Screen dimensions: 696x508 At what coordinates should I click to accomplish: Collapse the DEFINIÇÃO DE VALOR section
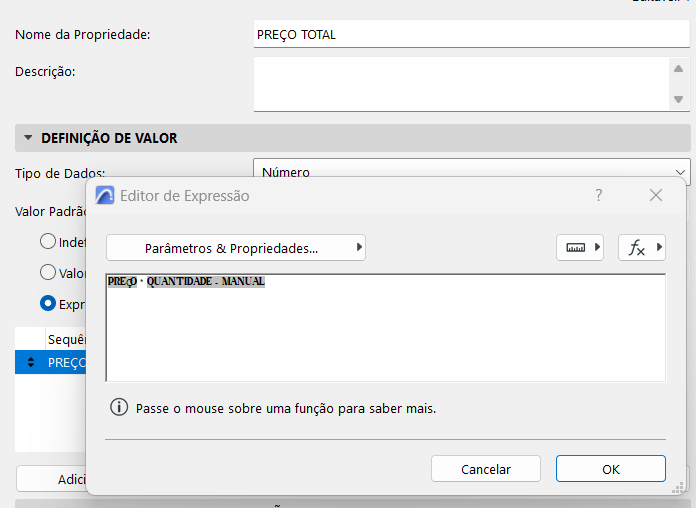[28, 138]
